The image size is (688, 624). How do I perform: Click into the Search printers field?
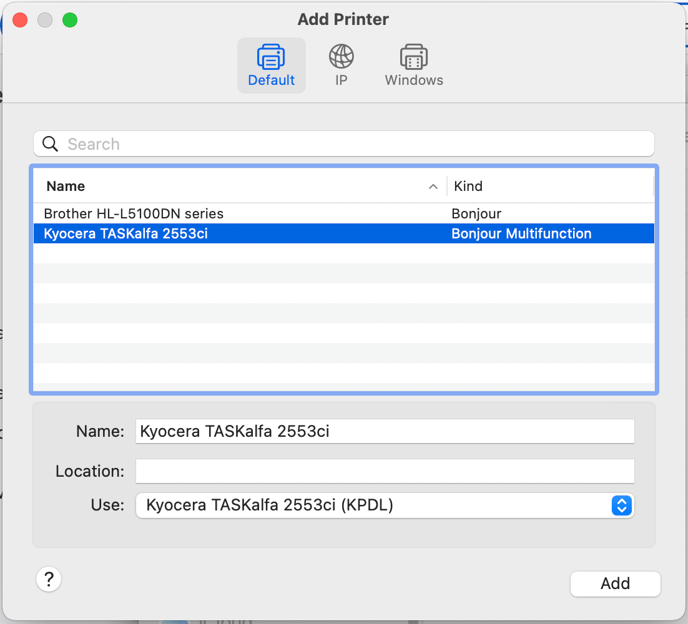coord(344,143)
